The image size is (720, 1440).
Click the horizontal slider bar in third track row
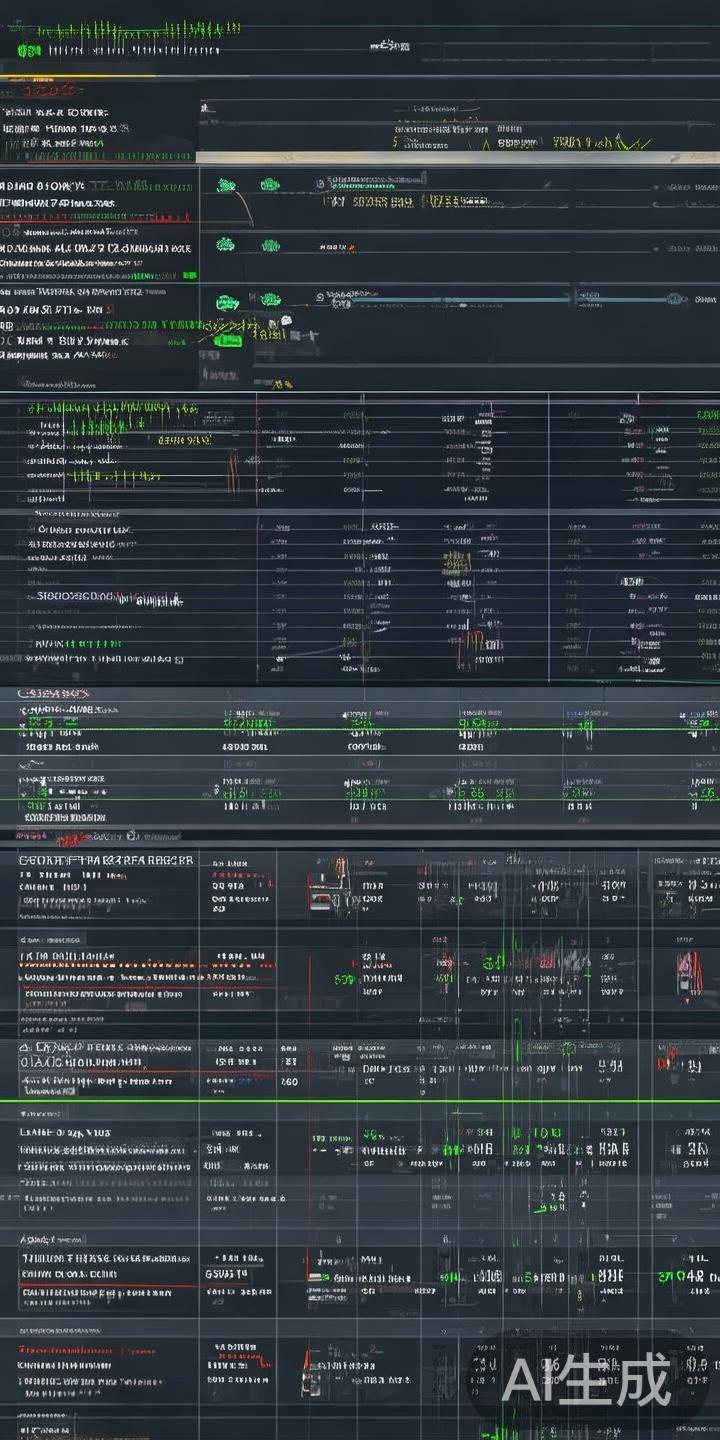pos(450,297)
